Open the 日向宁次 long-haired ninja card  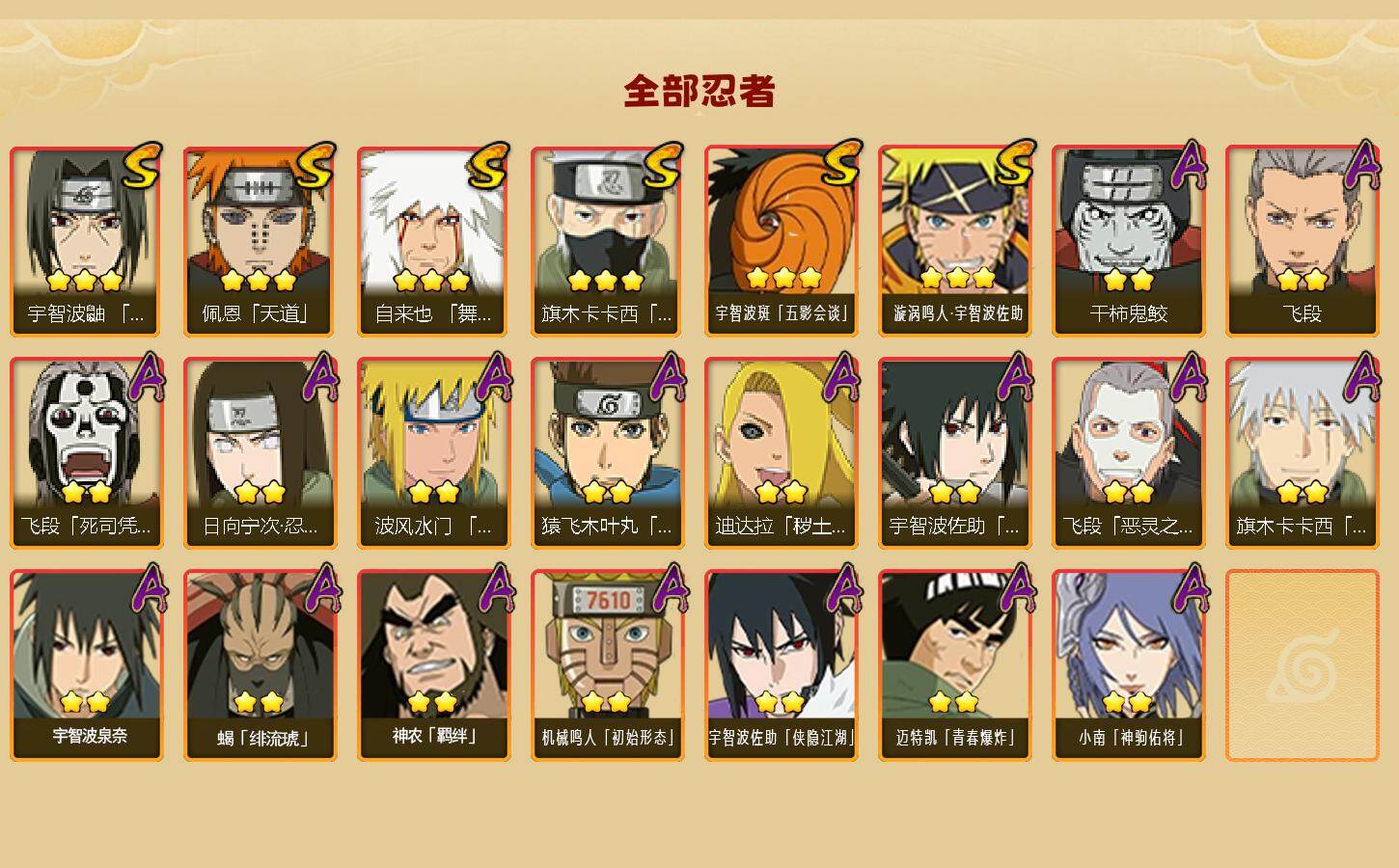pyautogui.click(x=260, y=453)
